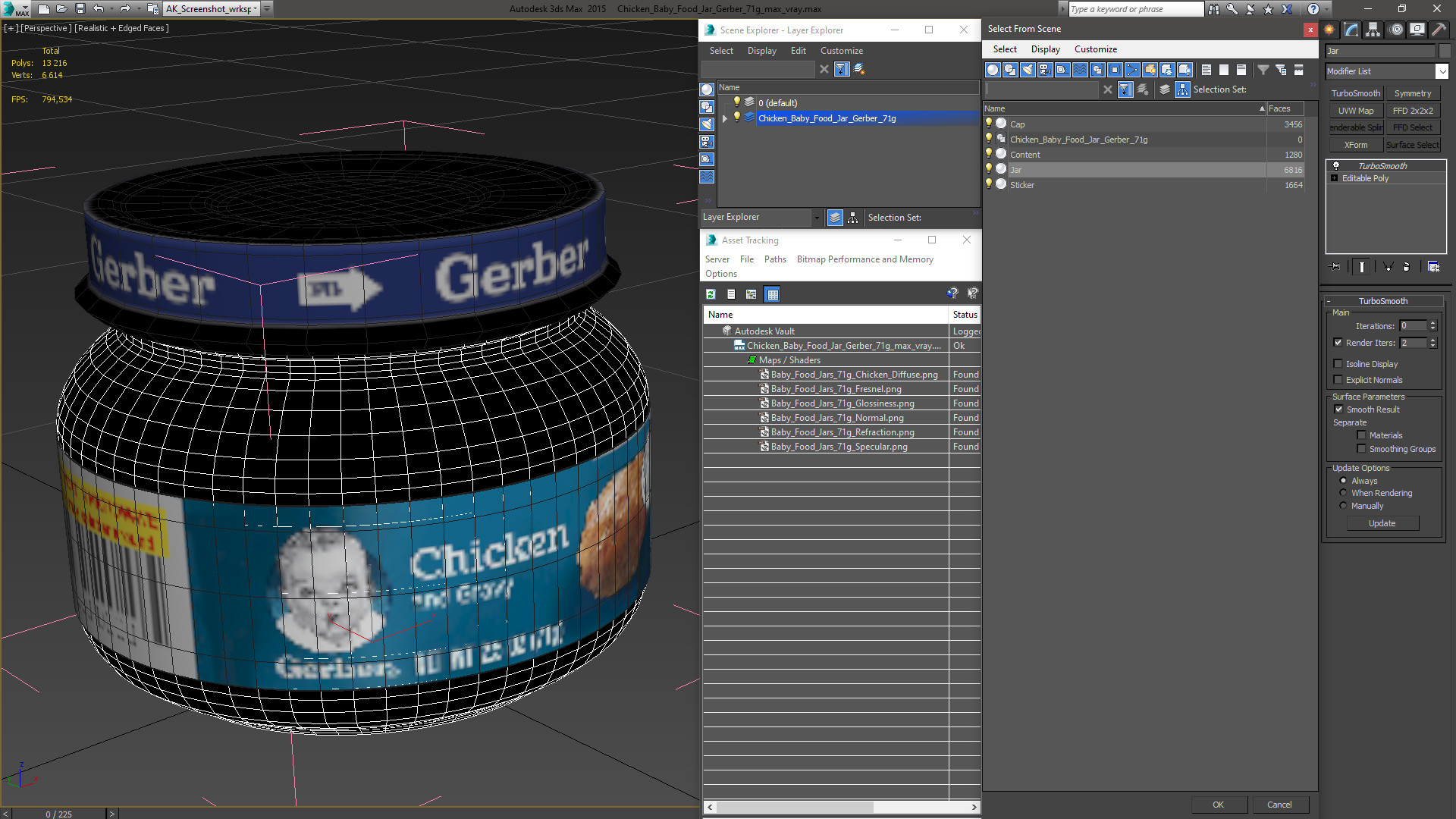Screen dimensions: 1456x819
Task: Click the XForm modifier button
Action: coord(1355,145)
